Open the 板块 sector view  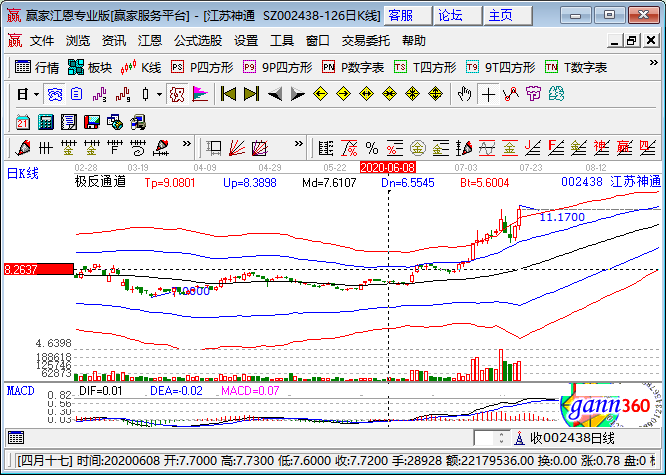[90, 67]
